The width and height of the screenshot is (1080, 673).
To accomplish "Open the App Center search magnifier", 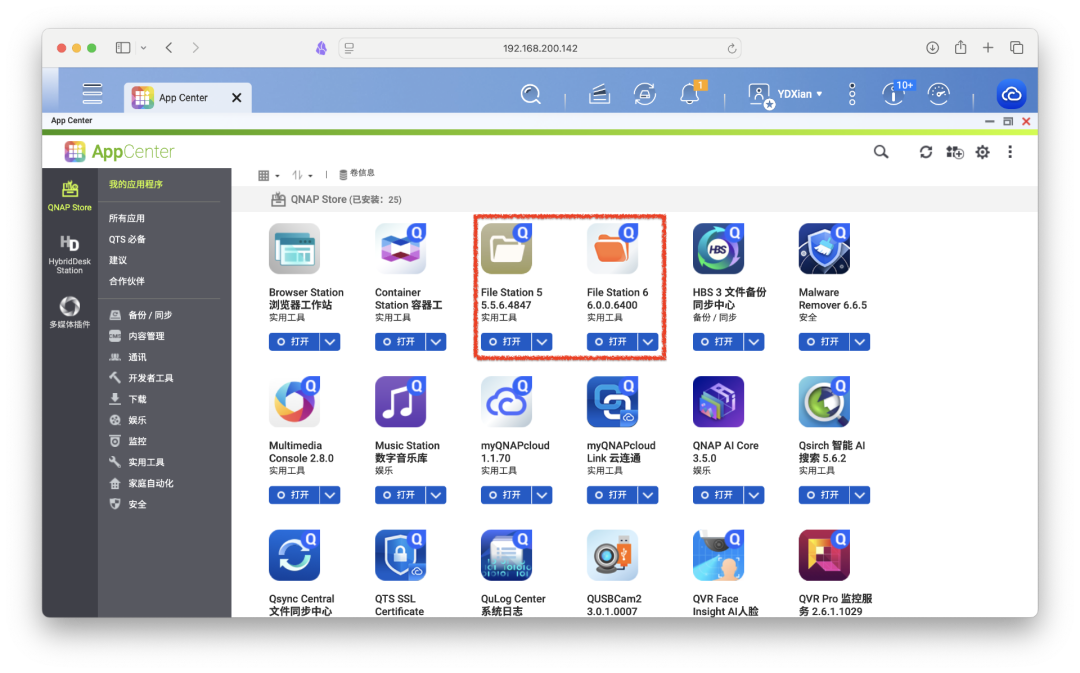I will [880, 151].
